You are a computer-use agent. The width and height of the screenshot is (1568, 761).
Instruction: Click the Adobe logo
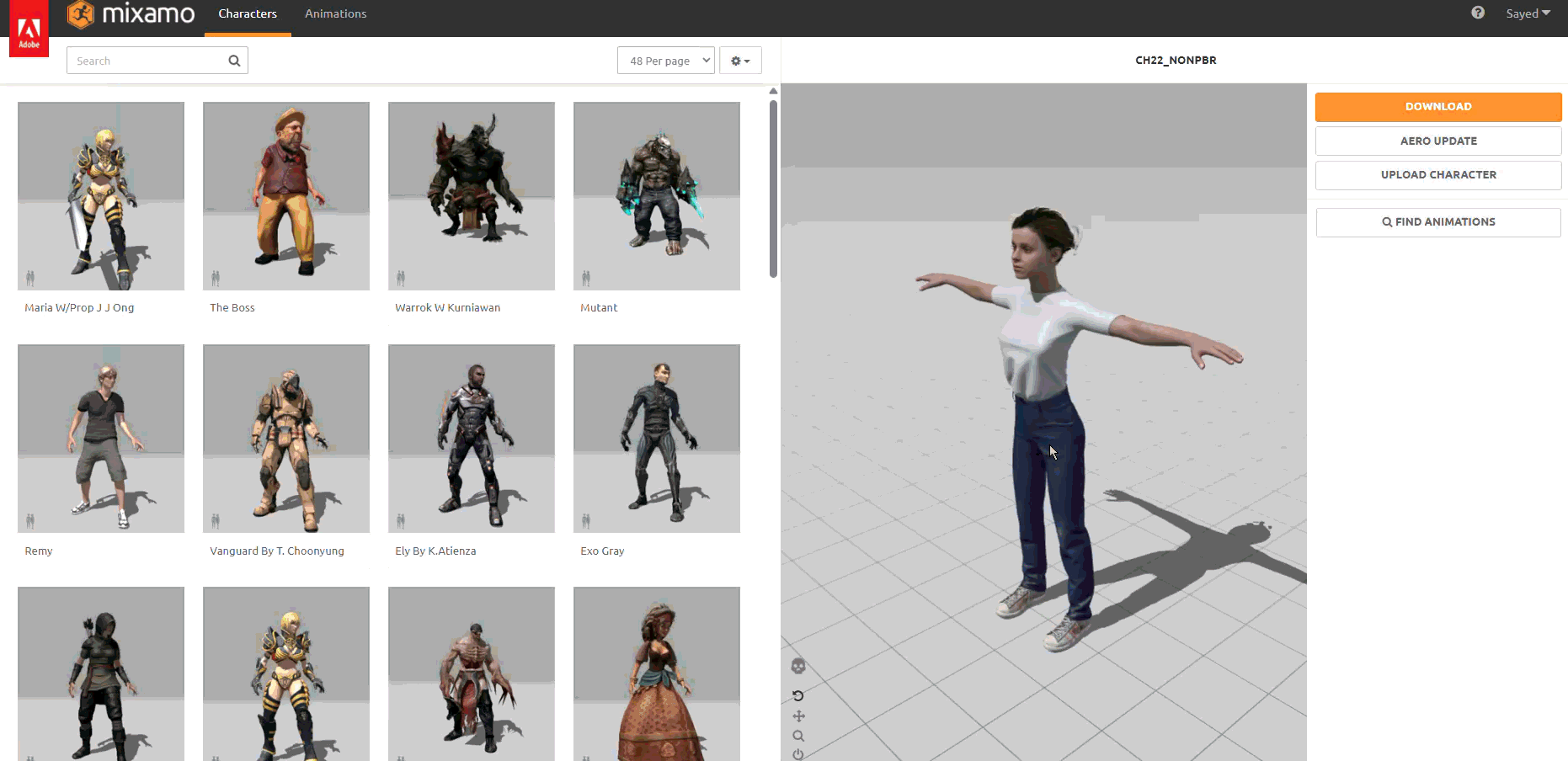tap(29, 29)
